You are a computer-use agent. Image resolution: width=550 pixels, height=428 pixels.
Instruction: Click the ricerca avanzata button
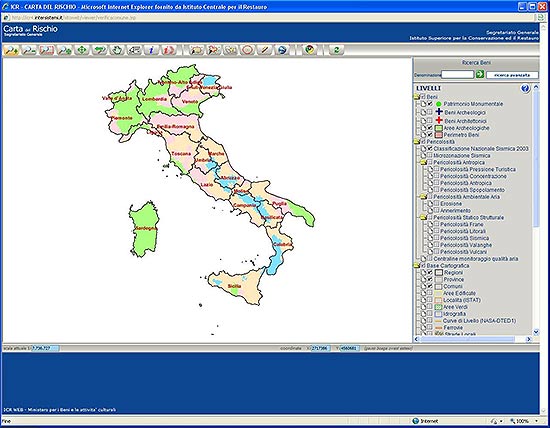pyautogui.click(x=512, y=75)
